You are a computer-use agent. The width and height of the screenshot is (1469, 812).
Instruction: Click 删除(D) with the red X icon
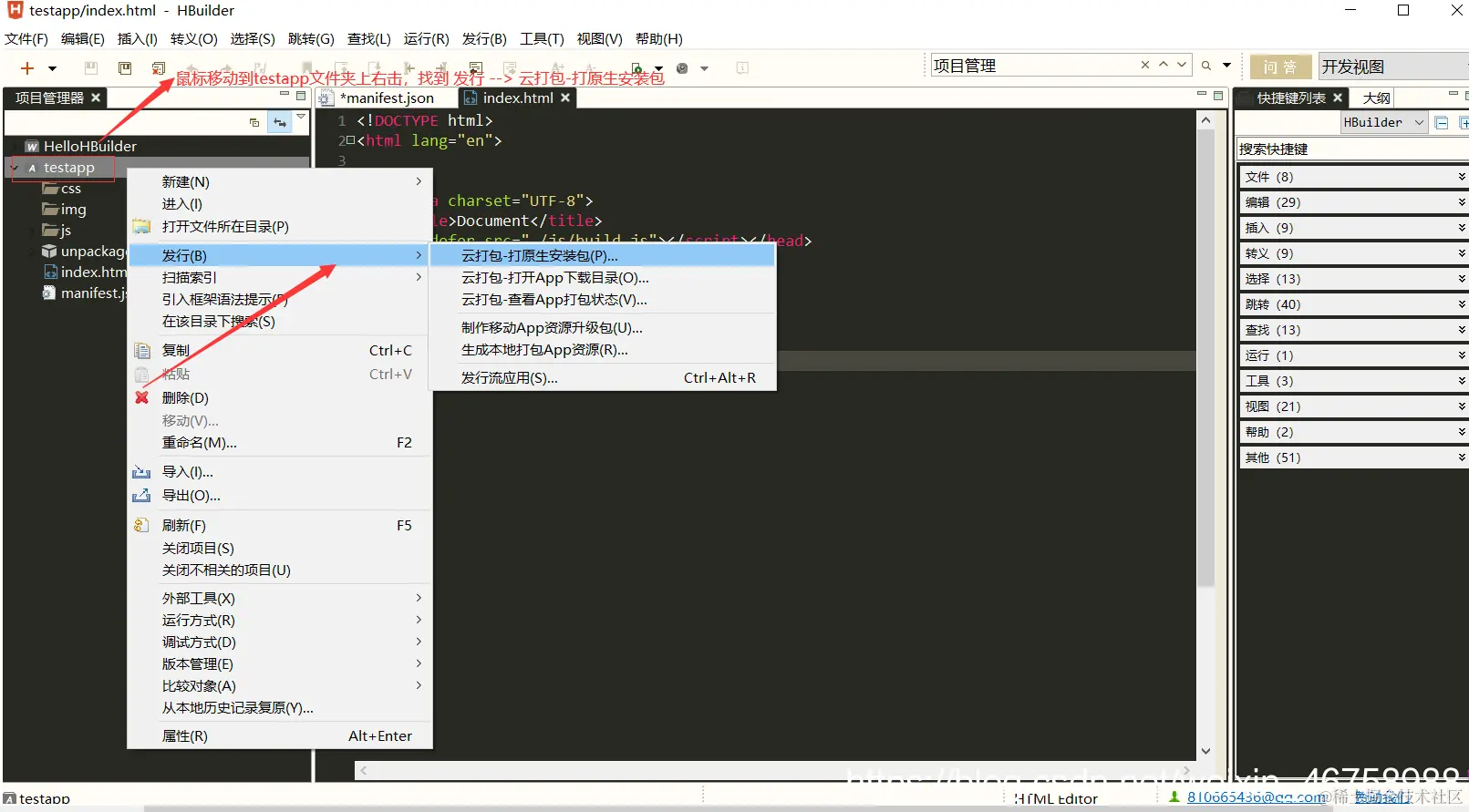pos(279,398)
